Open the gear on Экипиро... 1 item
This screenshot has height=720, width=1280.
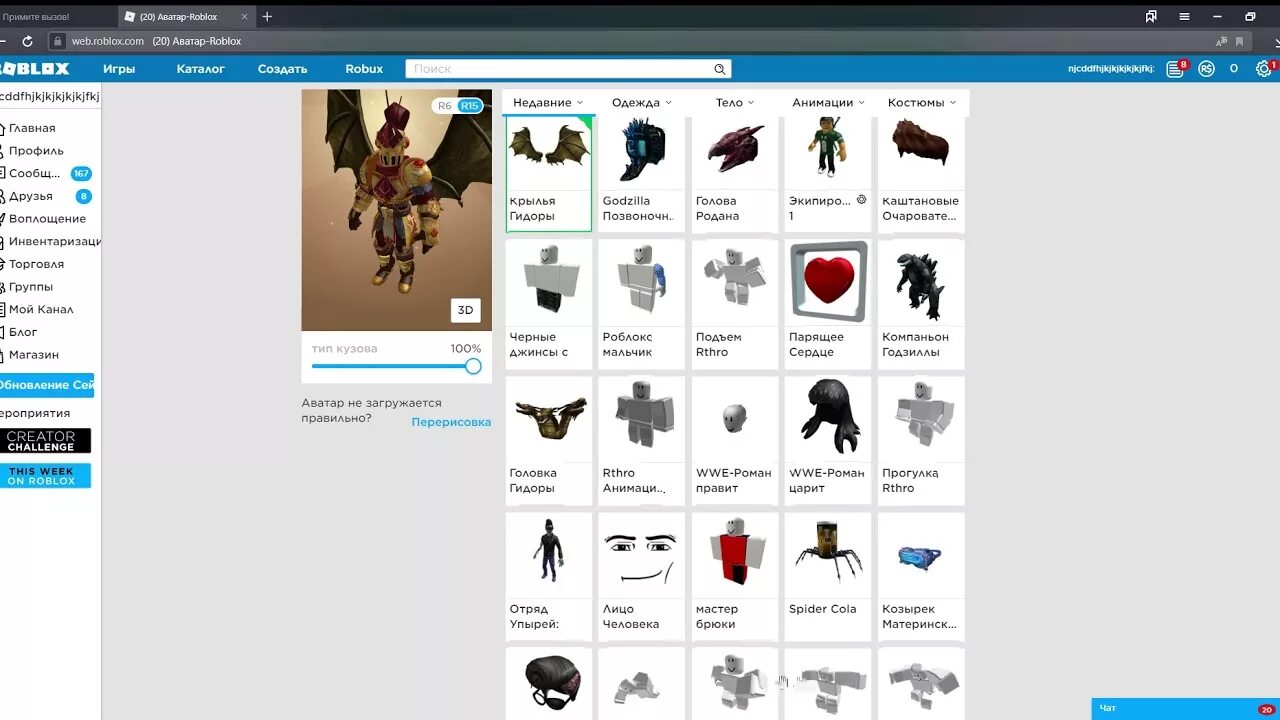pos(861,200)
